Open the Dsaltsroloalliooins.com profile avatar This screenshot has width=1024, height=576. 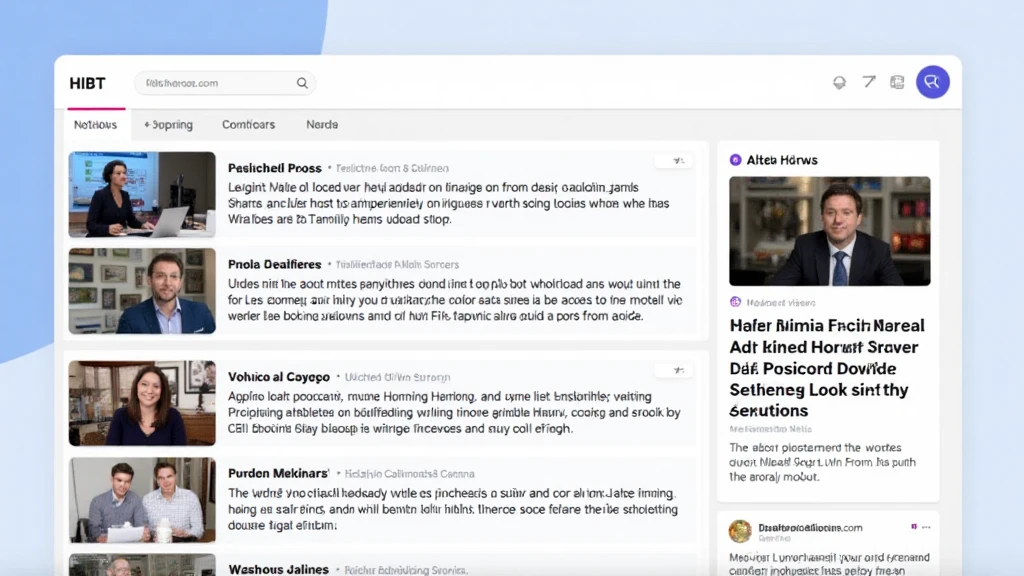click(x=740, y=531)
